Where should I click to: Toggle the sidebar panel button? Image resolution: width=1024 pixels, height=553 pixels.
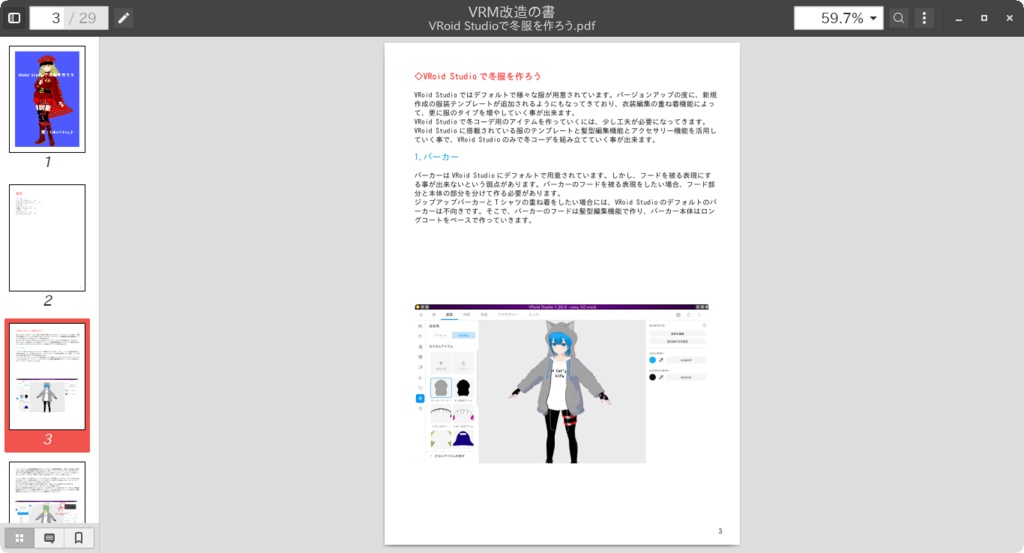point(14,18)
